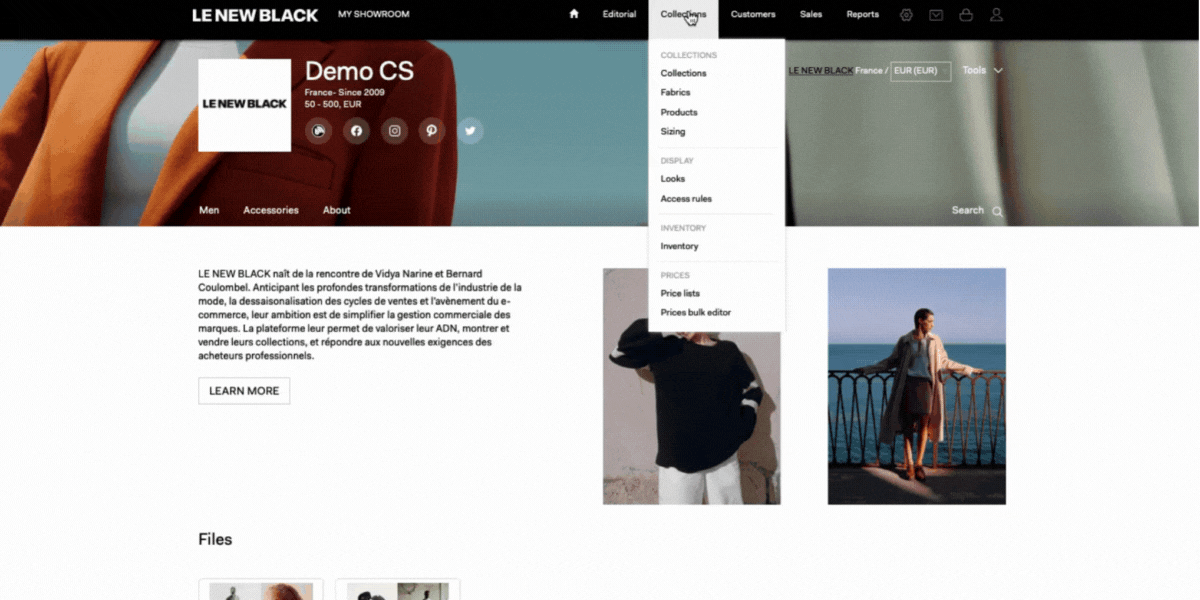Open the Accessories category tab
The width and height of the screenshot is (1200, 600).
[271, 210]
